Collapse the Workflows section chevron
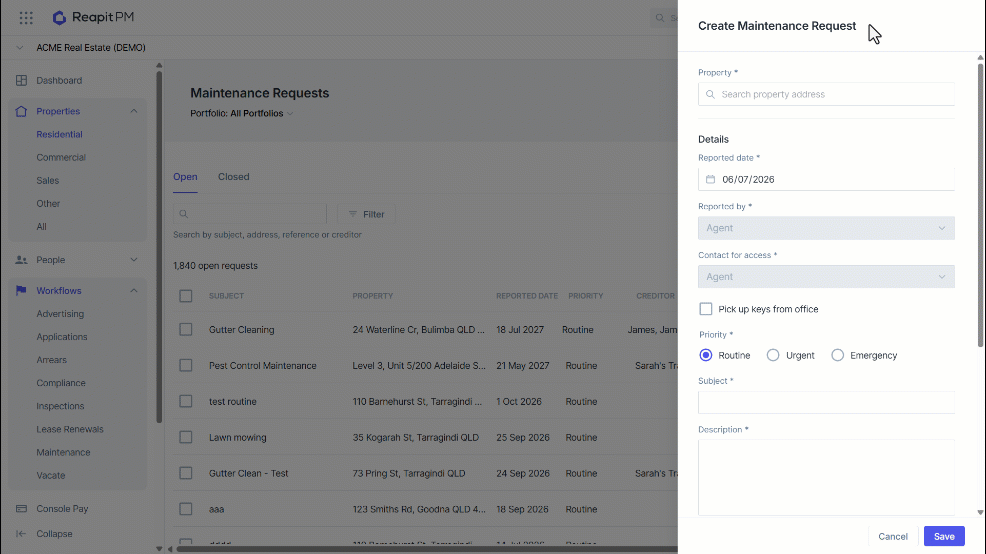Viewport: 986px width, 554px height. click(x=134, y=291)
